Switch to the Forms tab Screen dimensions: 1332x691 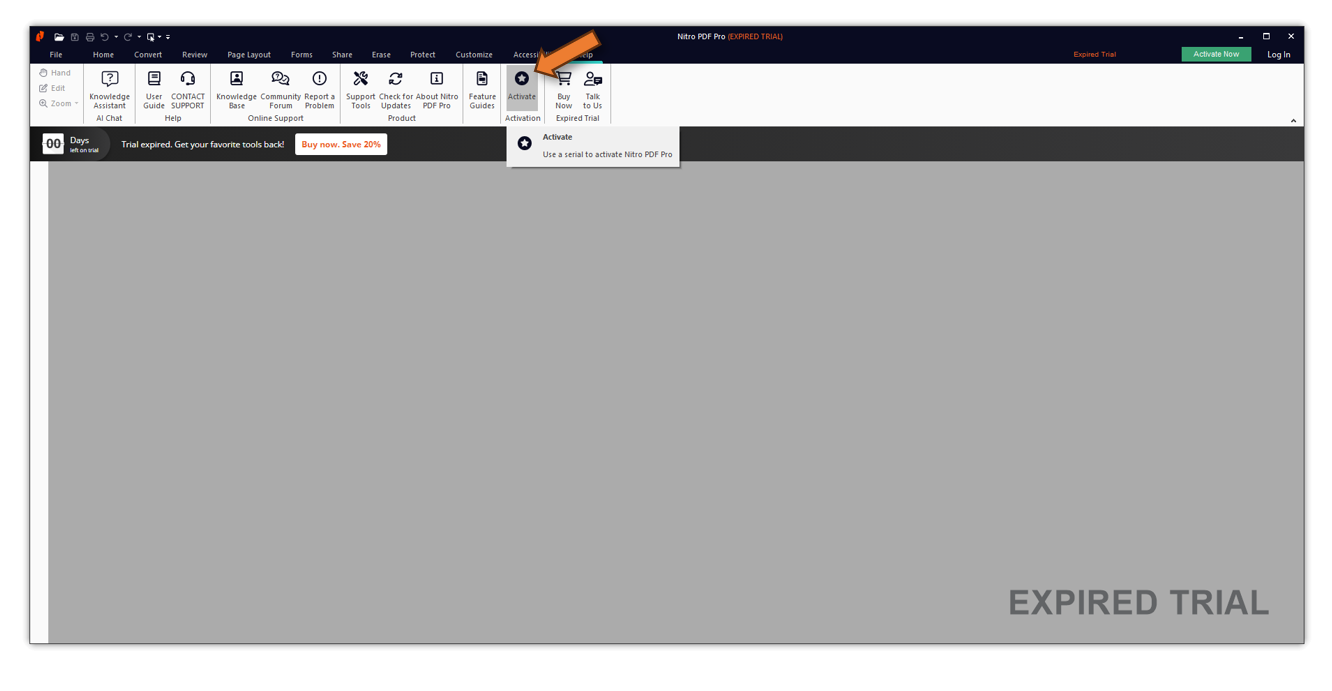[x=302, y=55]
